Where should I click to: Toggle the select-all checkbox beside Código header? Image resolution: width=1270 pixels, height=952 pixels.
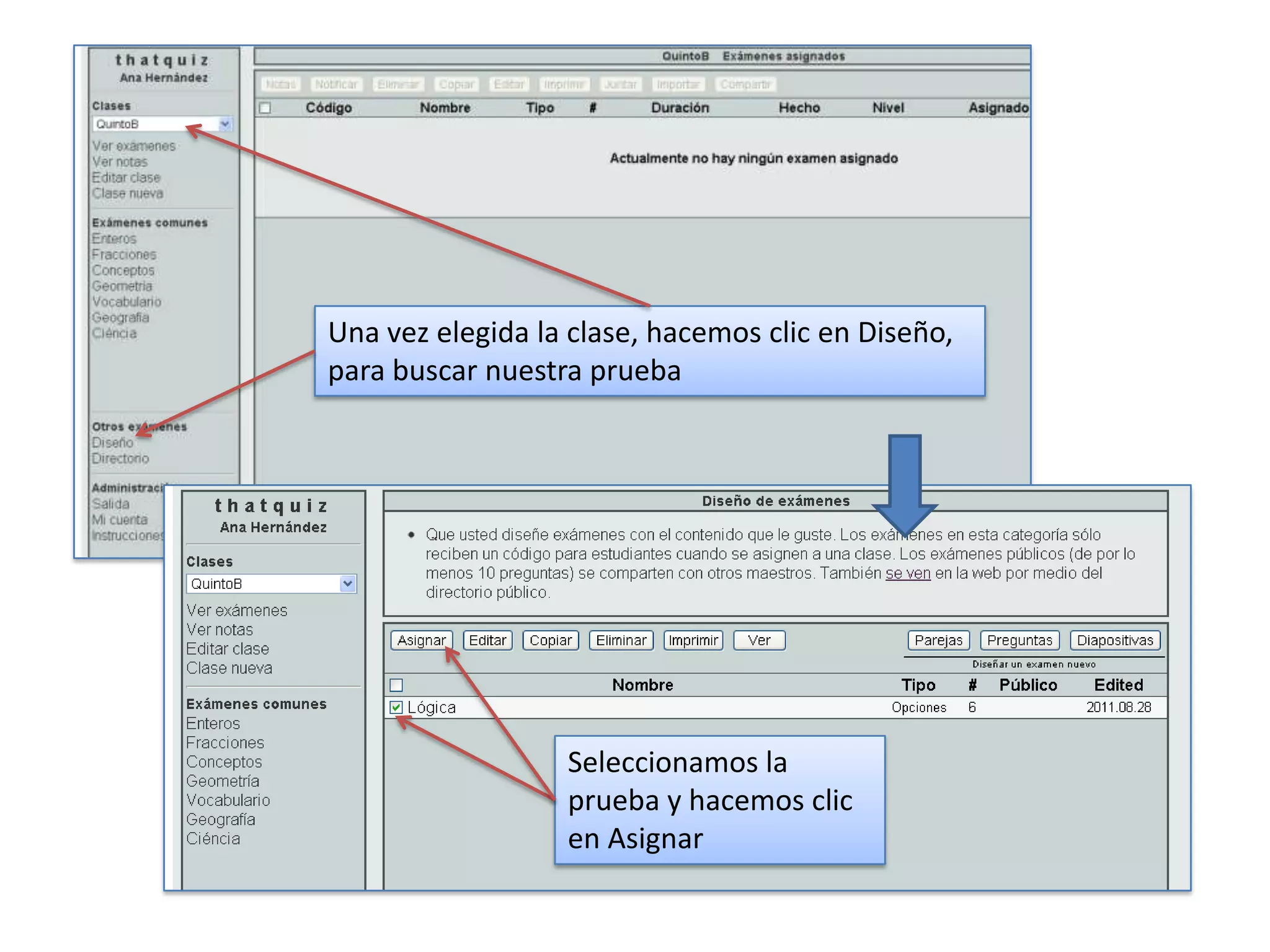265,108
